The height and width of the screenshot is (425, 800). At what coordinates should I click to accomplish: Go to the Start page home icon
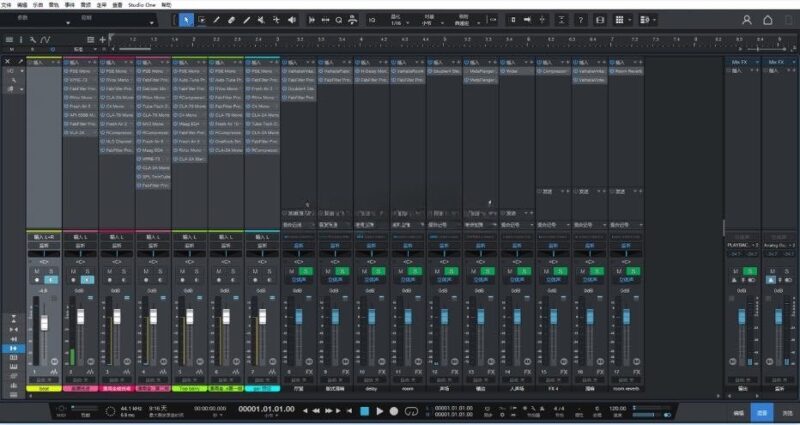(x=767, y=20)
